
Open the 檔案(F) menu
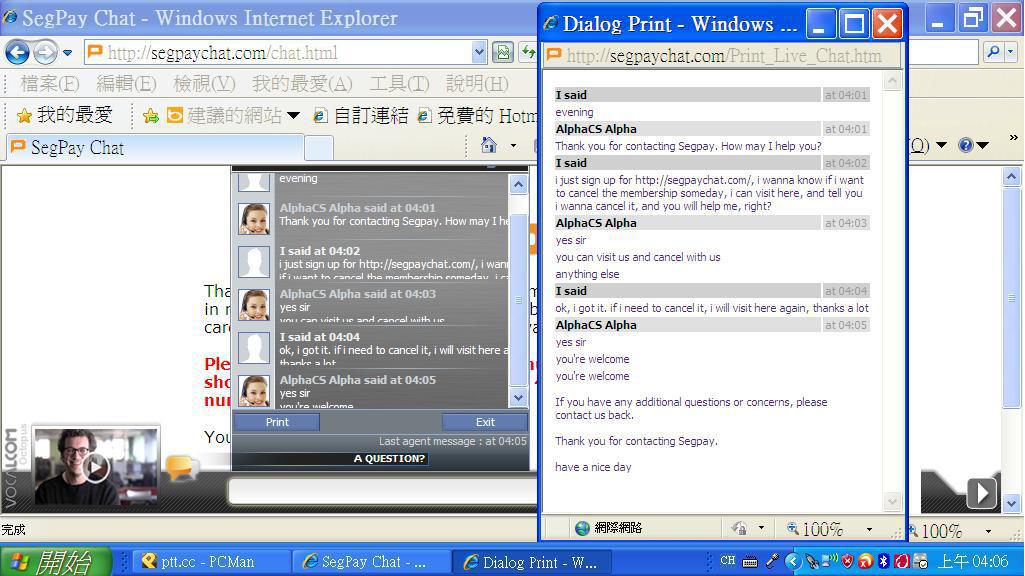point(50,84)
